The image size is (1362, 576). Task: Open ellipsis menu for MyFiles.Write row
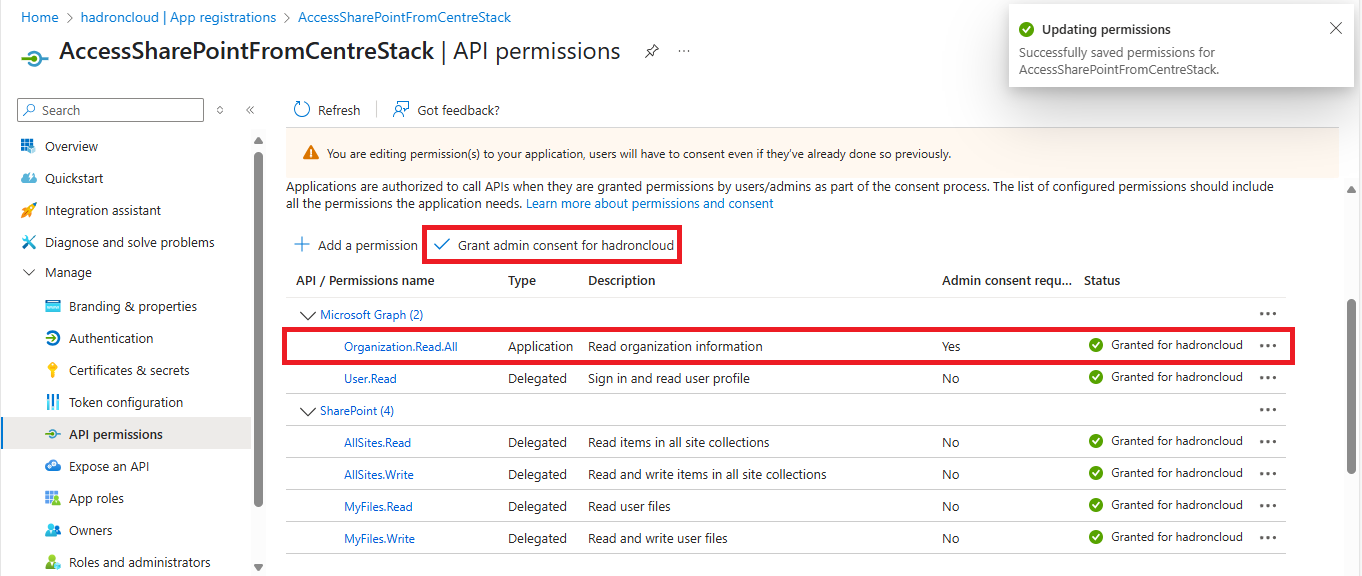1268,537
